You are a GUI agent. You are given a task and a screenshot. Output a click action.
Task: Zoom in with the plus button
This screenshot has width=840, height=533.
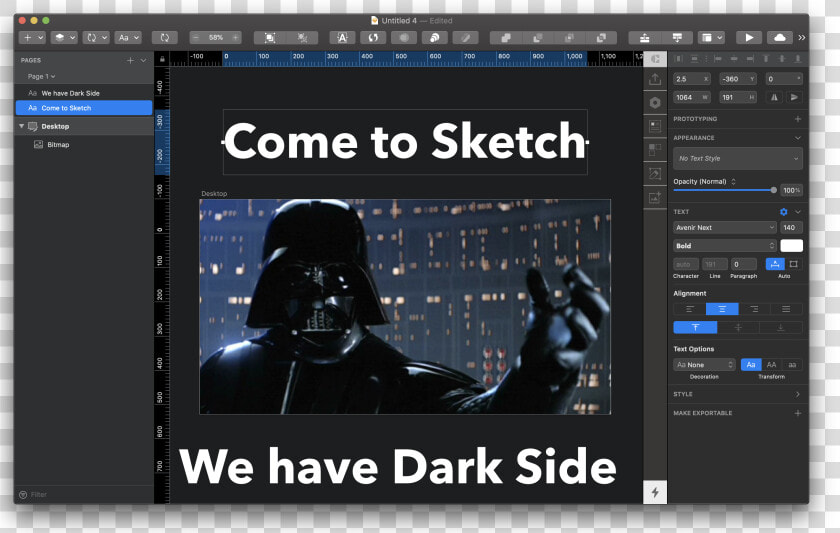click(x=235, y=37)
